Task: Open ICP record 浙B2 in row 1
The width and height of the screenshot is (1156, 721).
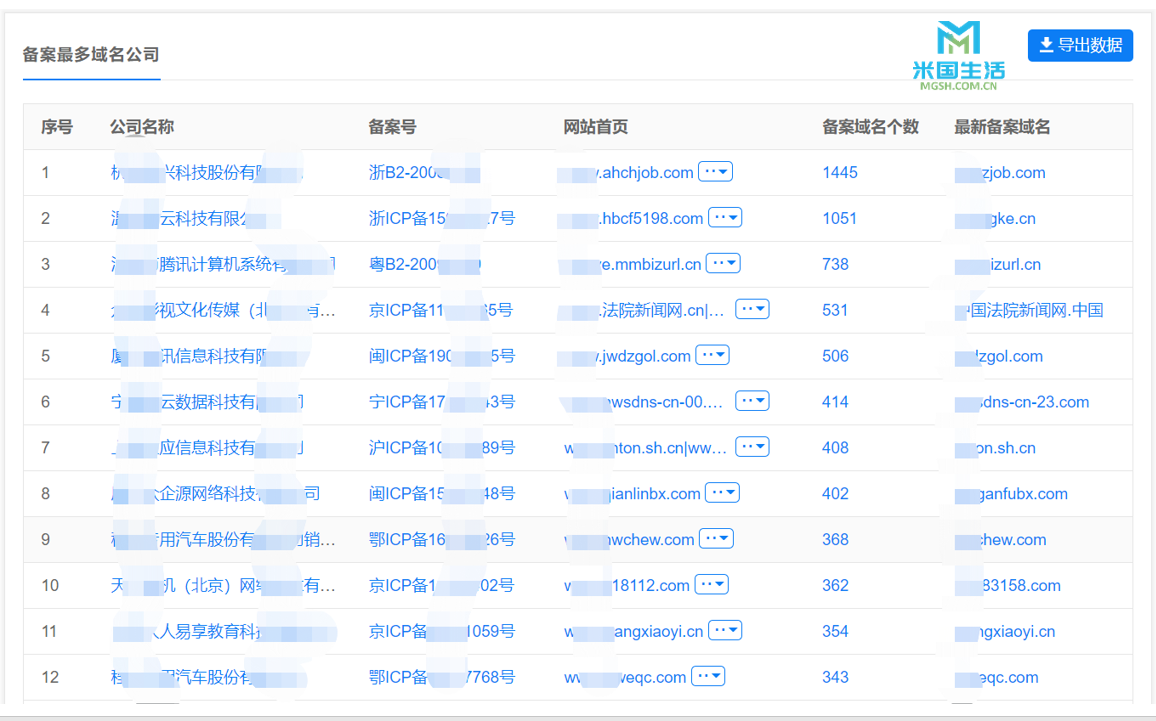Action: point(424,173)
